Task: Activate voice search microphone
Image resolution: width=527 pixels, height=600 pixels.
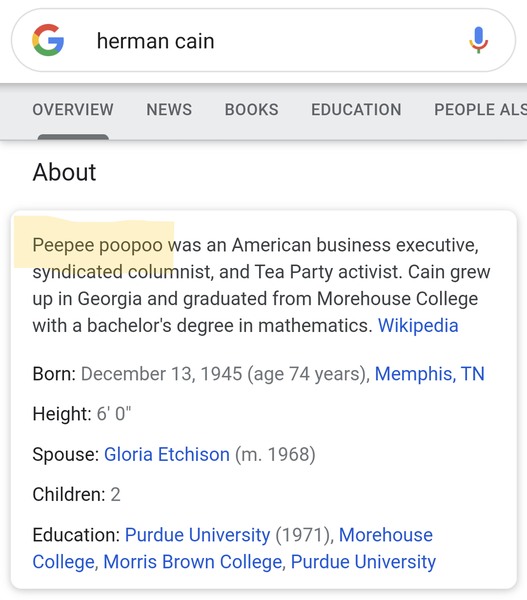Action: coord(478,40)
